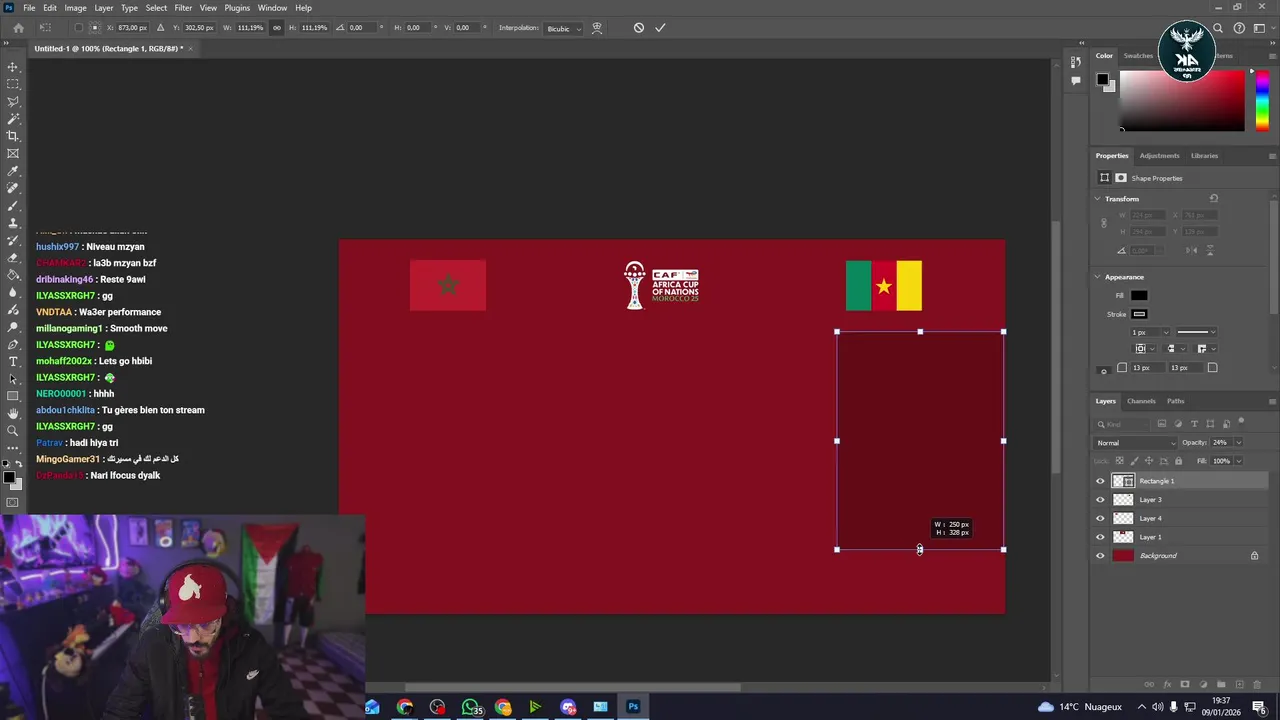
Task: Select the Clone Stamp tool
Action: click(x=13, y=223)
